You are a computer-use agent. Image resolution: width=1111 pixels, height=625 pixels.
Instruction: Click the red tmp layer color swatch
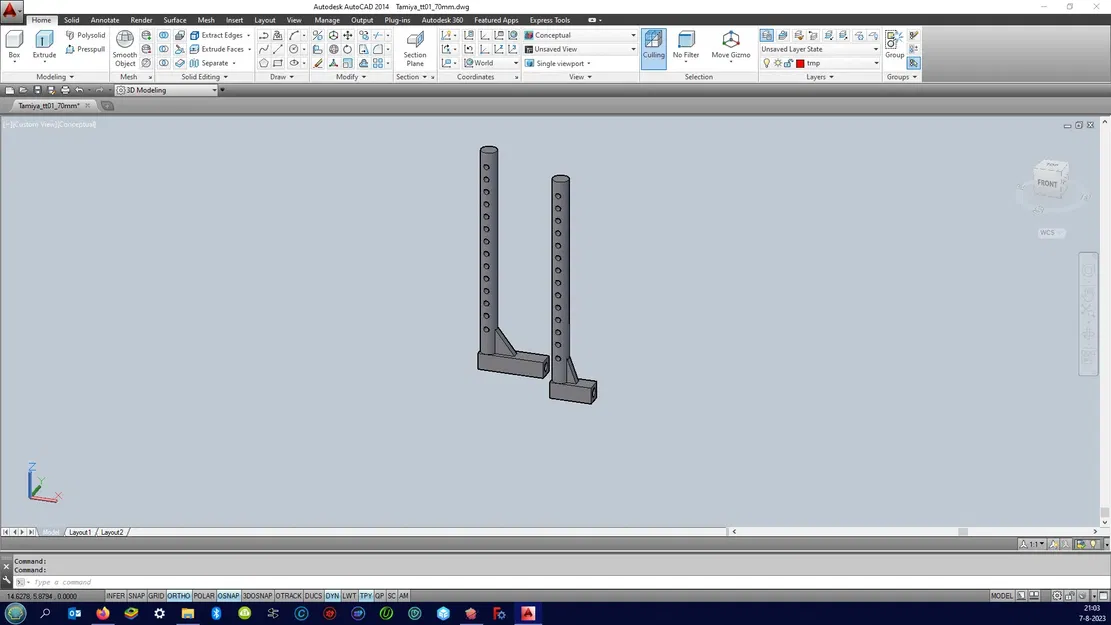tap(800, 63)
